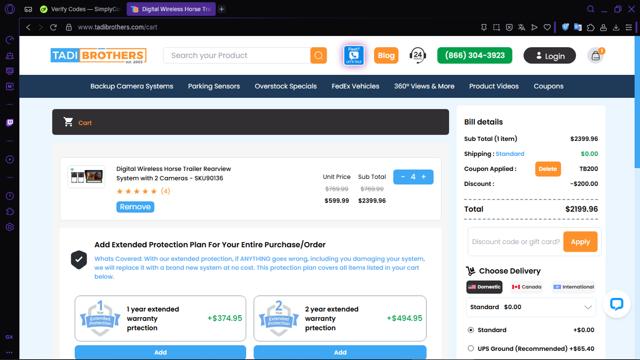Click the discount code or gift card field
The width and height of the screenshot is (640, 360).
516,242
